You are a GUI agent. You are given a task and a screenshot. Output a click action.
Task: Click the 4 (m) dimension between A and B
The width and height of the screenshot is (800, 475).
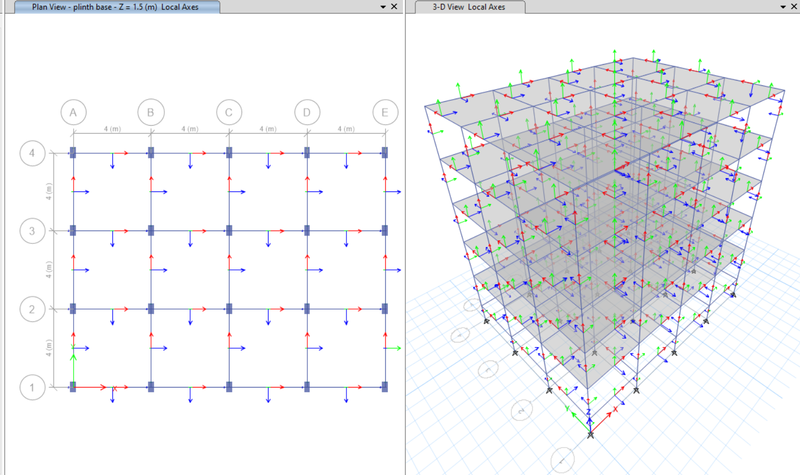pyautogui.click(x=112, y=129)
